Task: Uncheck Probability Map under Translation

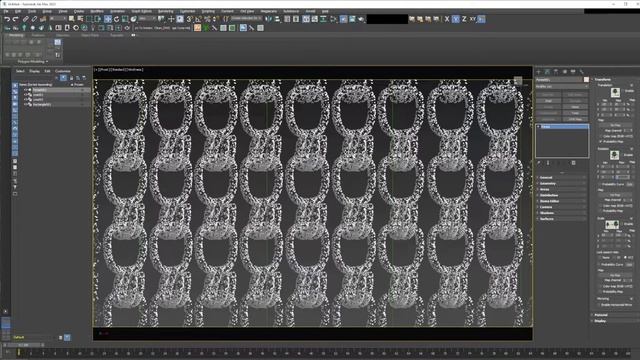Action: point(601,142)
